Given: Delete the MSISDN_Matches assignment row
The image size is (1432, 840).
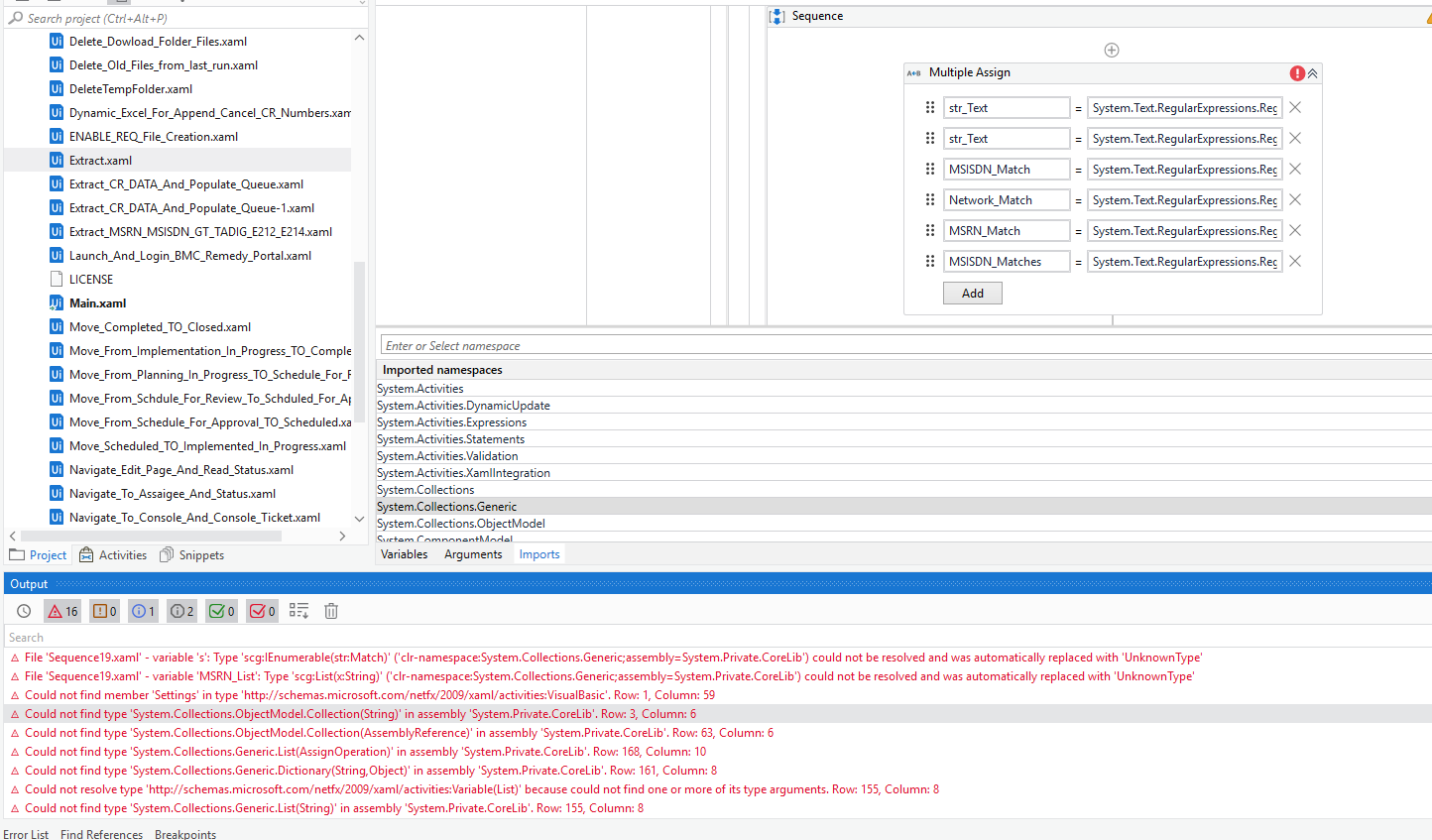Looking at the screenshot, I should (1295, 262).
